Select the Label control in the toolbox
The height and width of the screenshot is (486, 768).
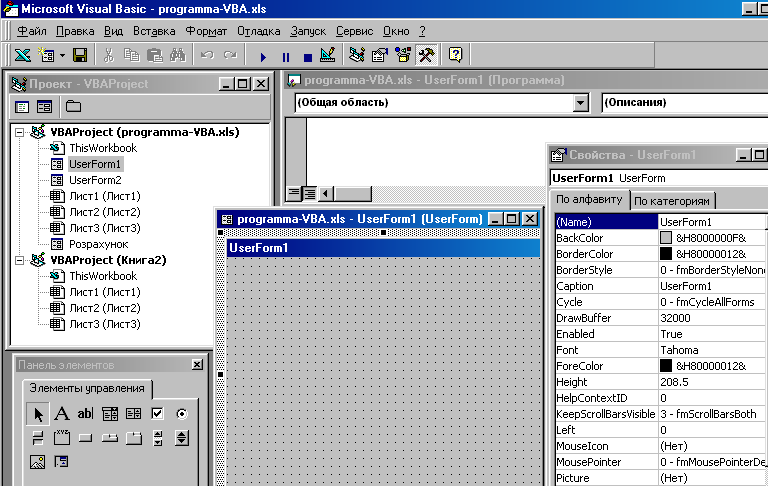point(62,414)
